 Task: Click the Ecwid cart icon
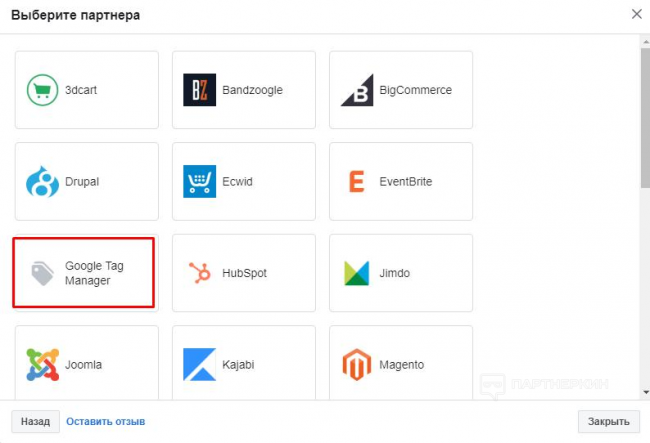coord(199,182)
